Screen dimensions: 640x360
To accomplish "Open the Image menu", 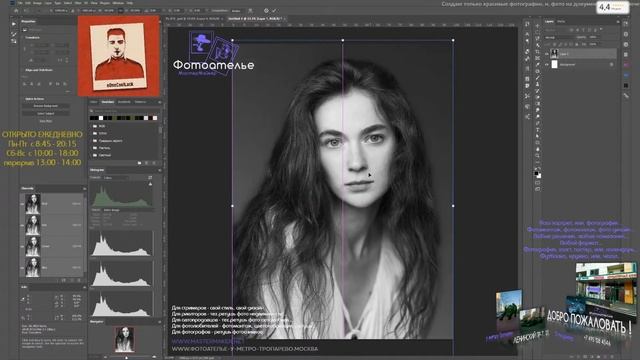I will (x=37, y=3).
